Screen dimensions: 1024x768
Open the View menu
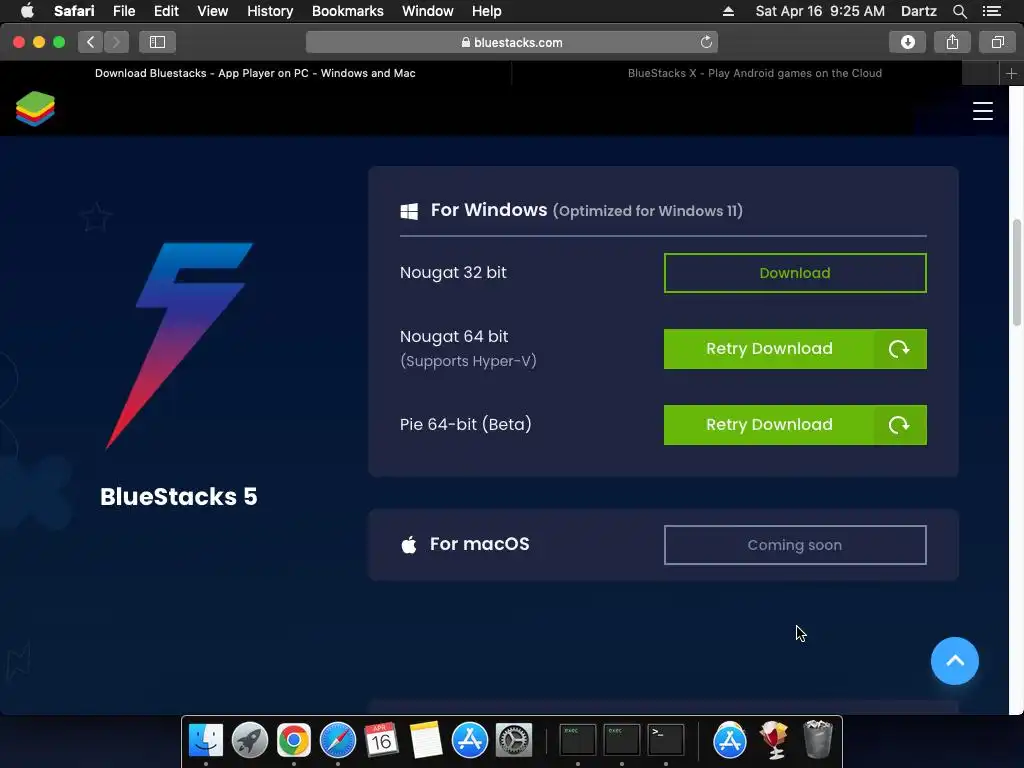[212, 11]
